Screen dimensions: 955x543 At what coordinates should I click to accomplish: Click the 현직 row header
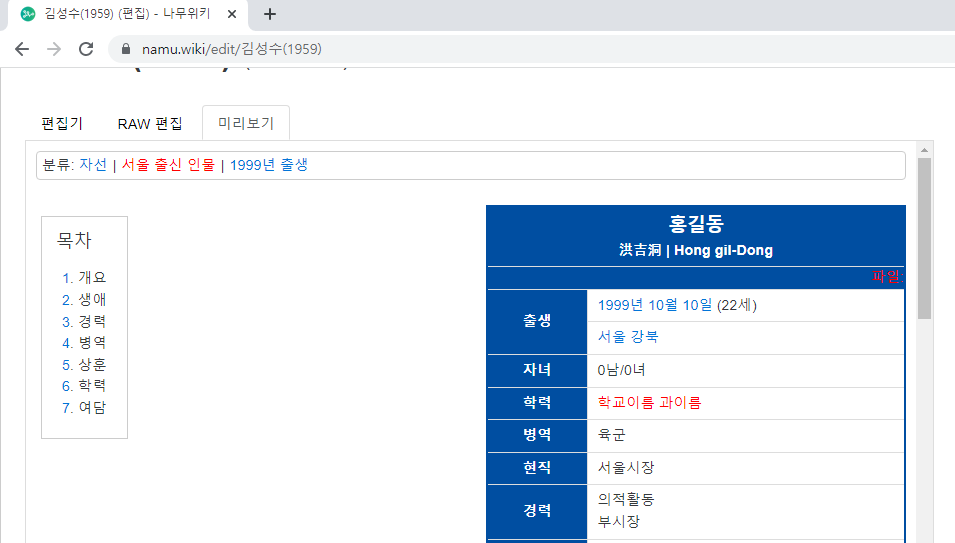tap(537, 468)
